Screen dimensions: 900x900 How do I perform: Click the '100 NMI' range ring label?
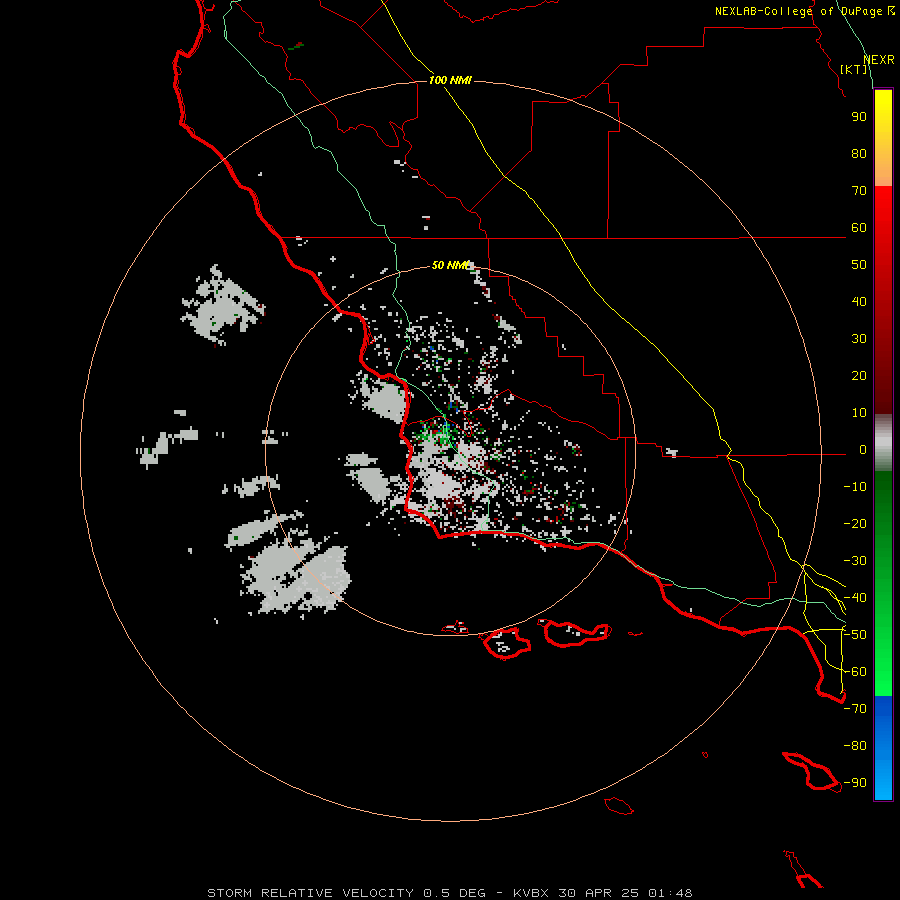point(450,80)
